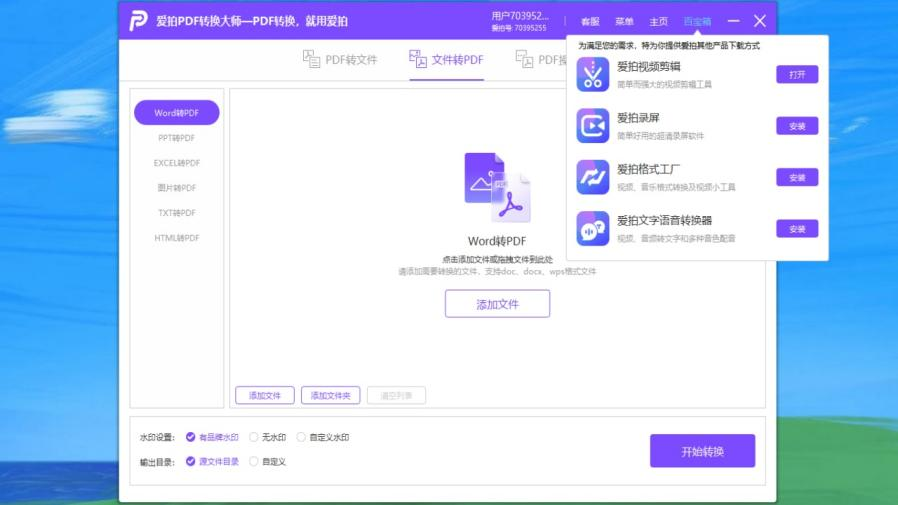Screen dimensions: 898x505
Task: Select PPT转PDF in the sidebar
Action: coord(176,138)
